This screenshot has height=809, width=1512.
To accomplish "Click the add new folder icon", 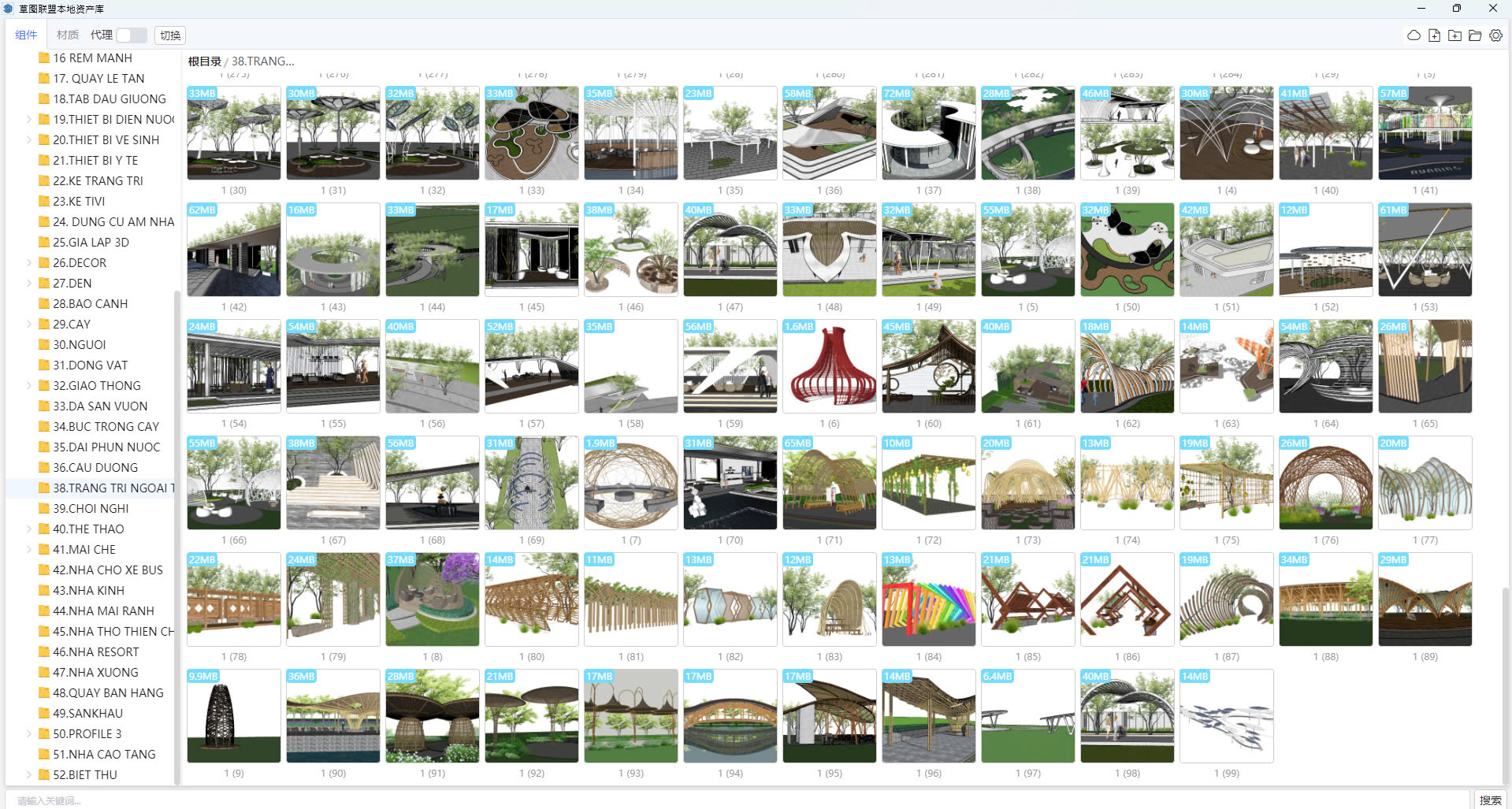I will (x=1454, y=35).
